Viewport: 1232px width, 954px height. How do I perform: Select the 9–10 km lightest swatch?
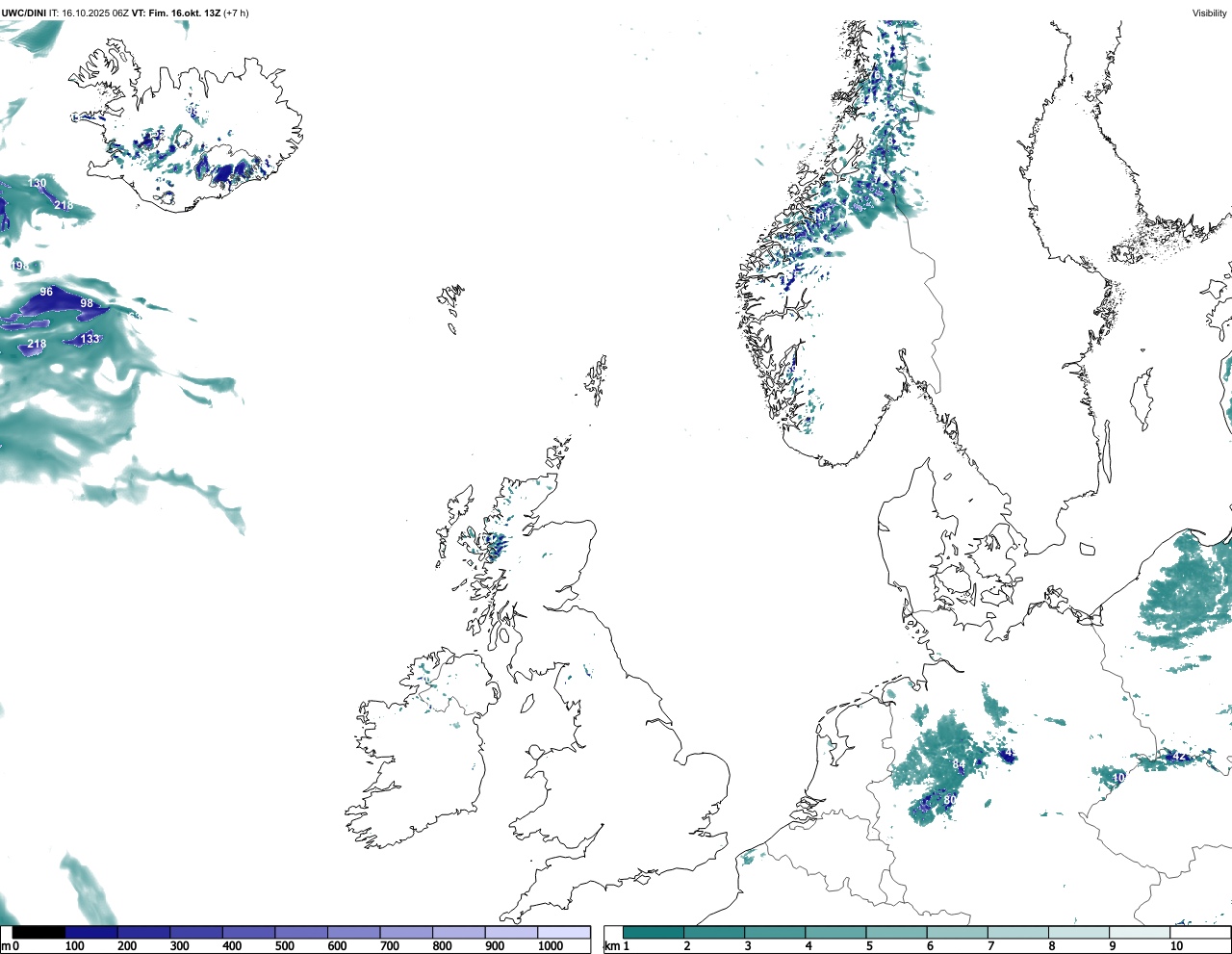[x=1140, y=932]
